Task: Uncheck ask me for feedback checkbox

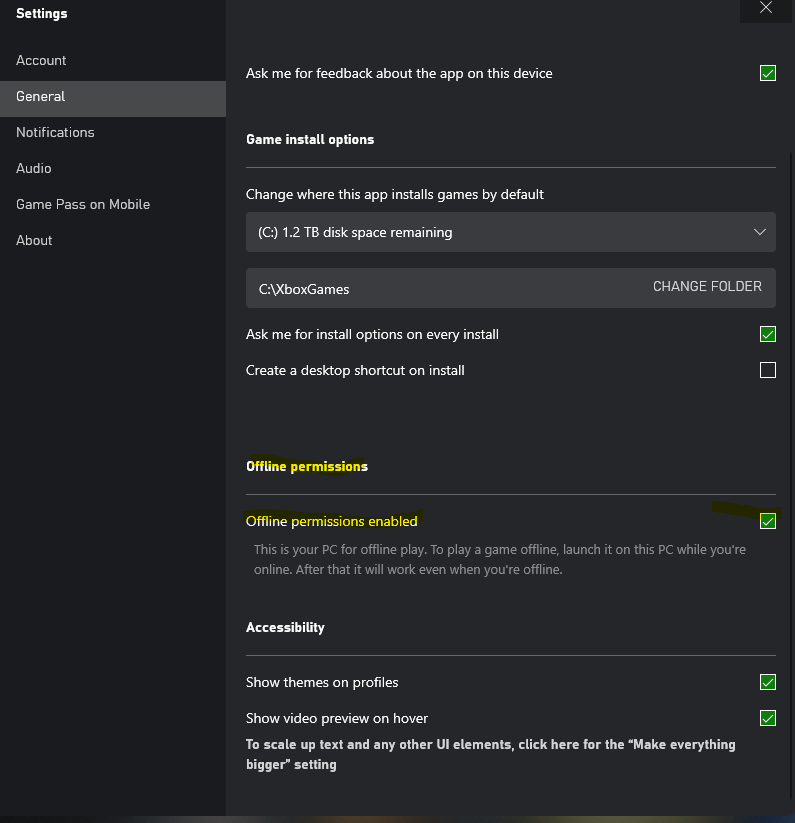Action: pyautogui.click(x=768, y=73)
